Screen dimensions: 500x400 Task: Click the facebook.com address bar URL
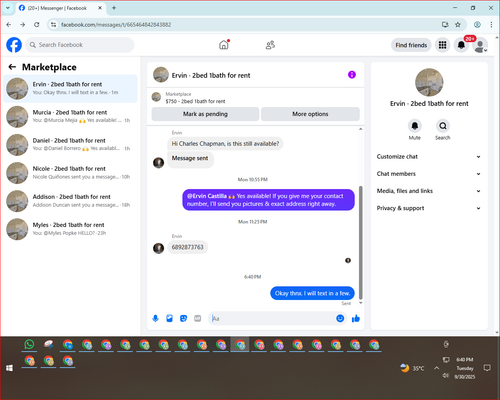(x=116, y=25)
